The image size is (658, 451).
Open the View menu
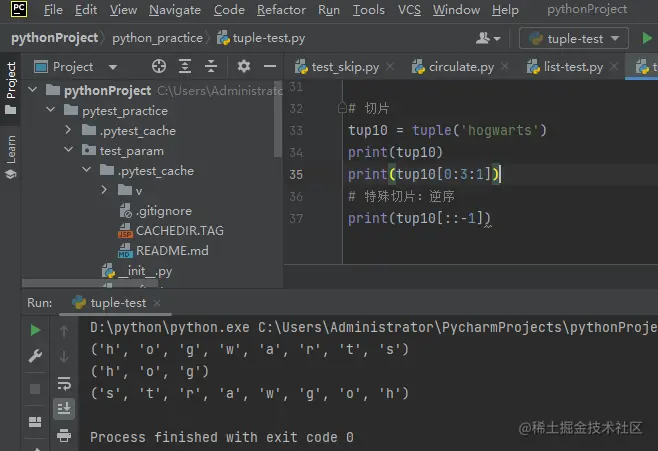[123, 10]
